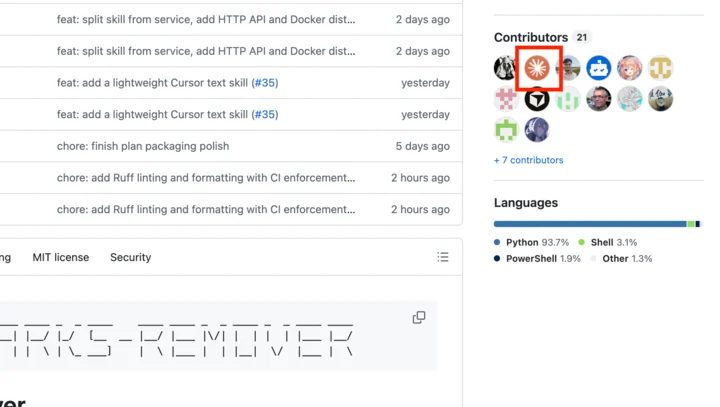Switch to the Security tab
The height and width of the screenshot is (407, 720).
pyautogui.click(x=130, y=257)
